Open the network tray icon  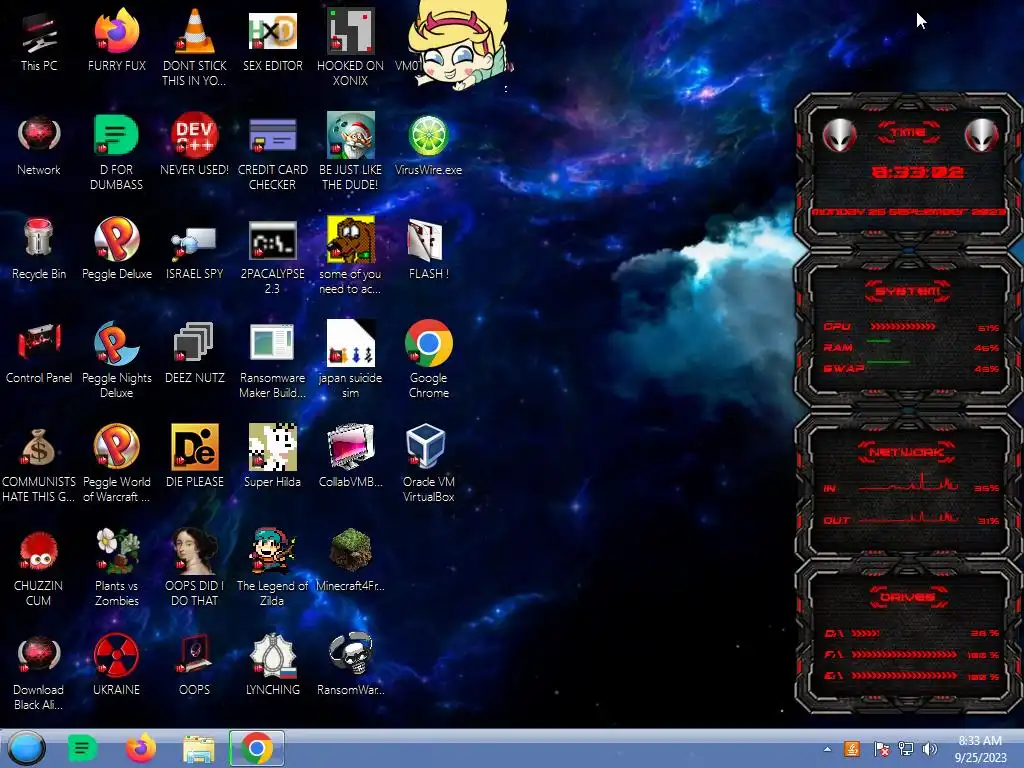pyautogui.click(x=906, y=749)
